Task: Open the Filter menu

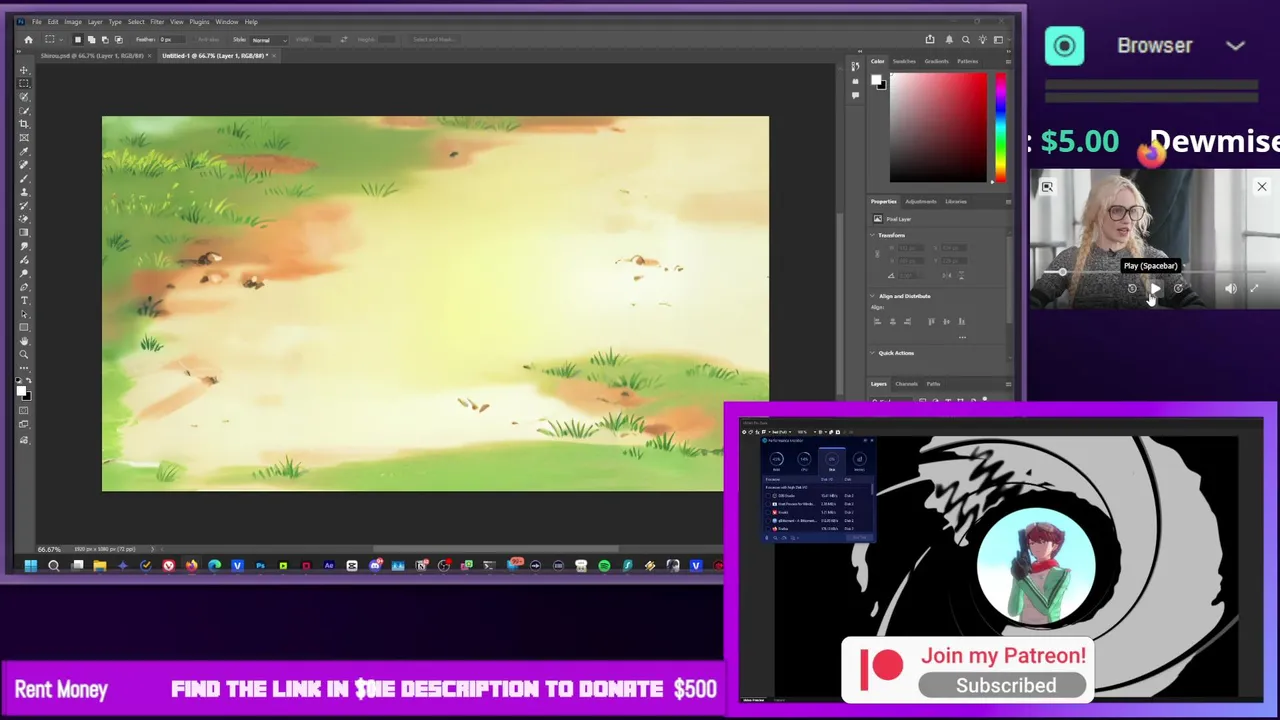Action: click(x=157, y=22)
